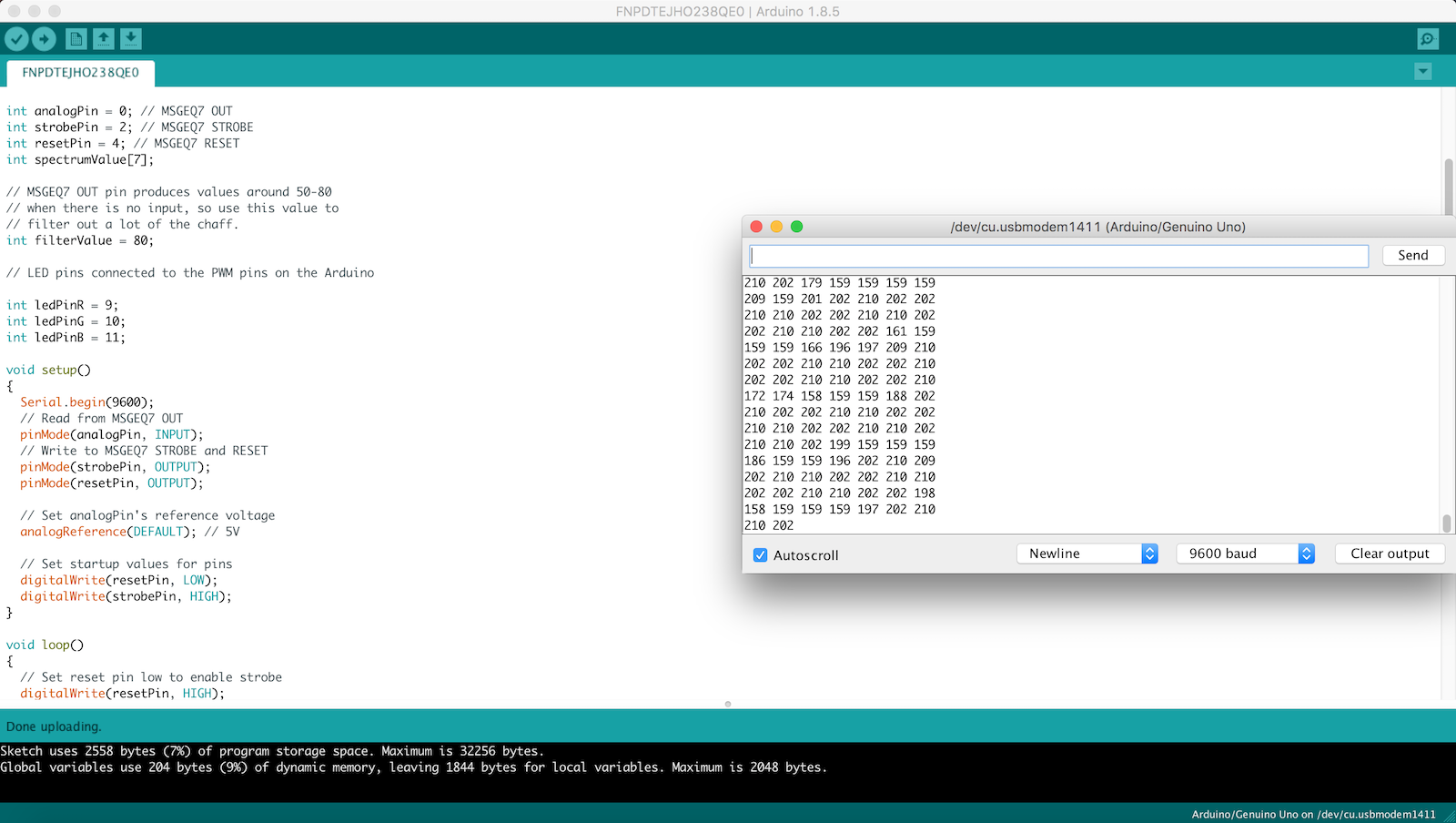Click the '// Set startup values for pins' comment
Screen dimensions: 1456x823
(126, 564)
